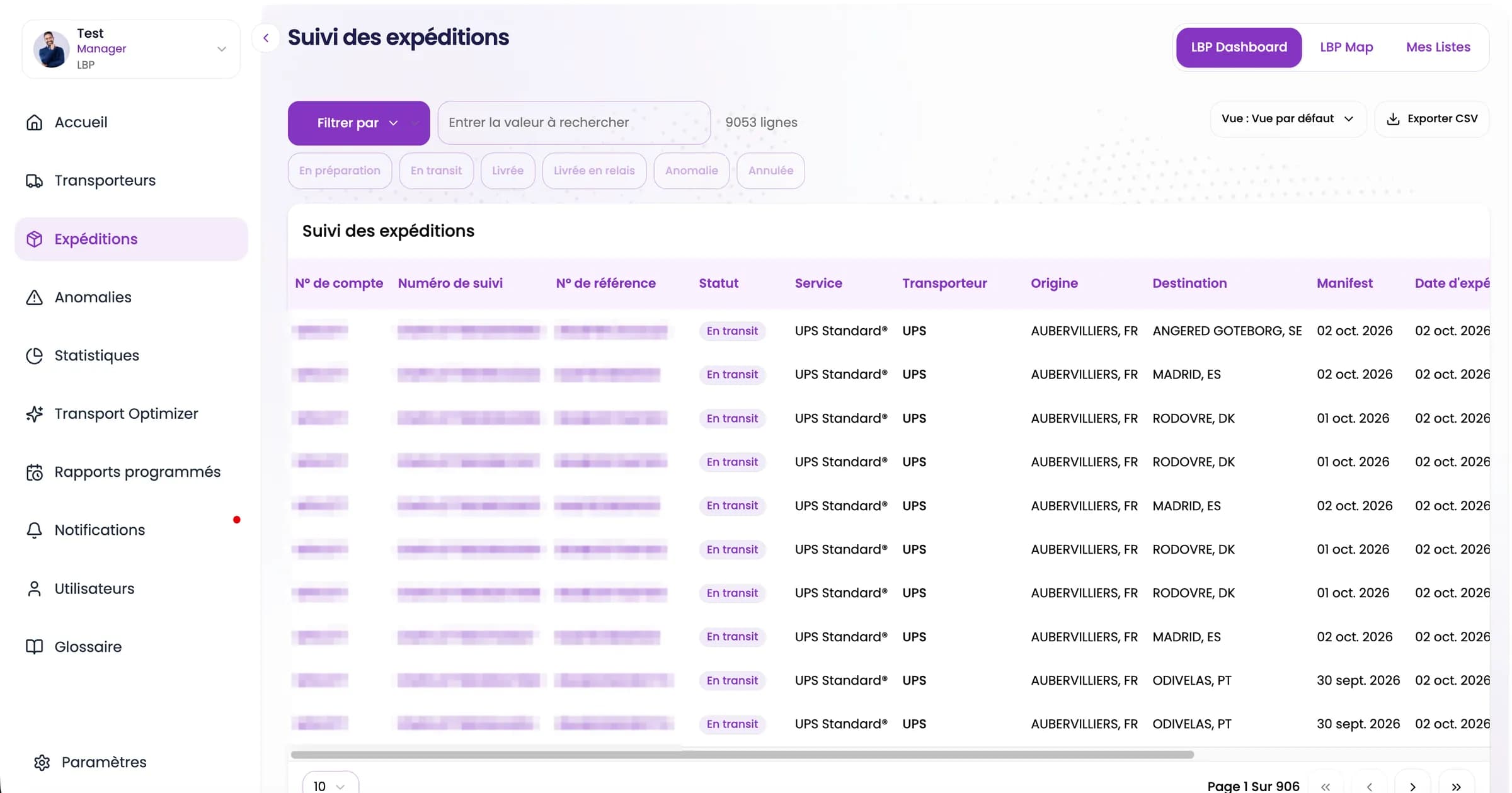
Task: Toggle the En transit filter chip
Action: coord(436,171)
